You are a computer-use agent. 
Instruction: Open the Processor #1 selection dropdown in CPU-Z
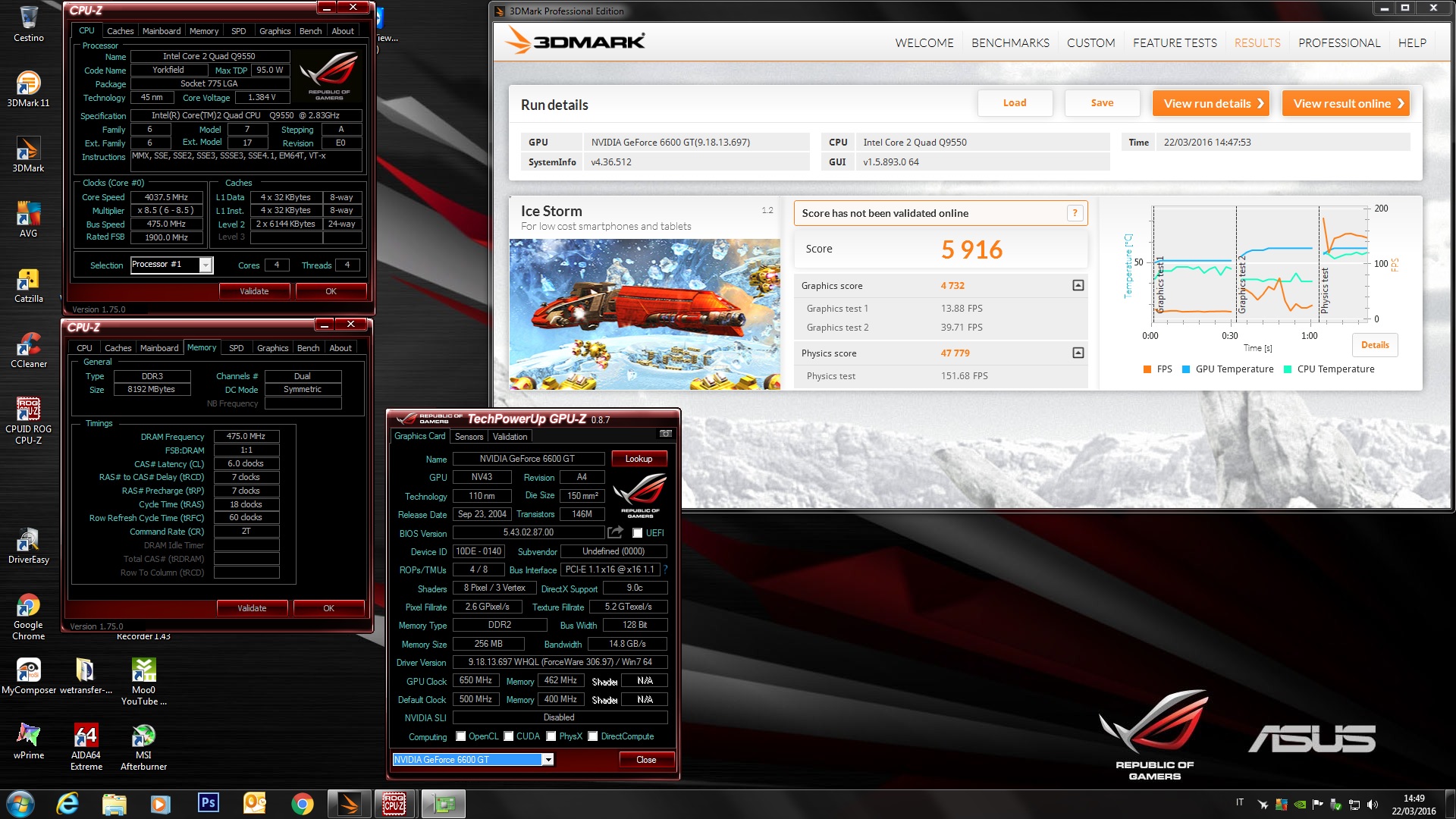pos(206,265)
